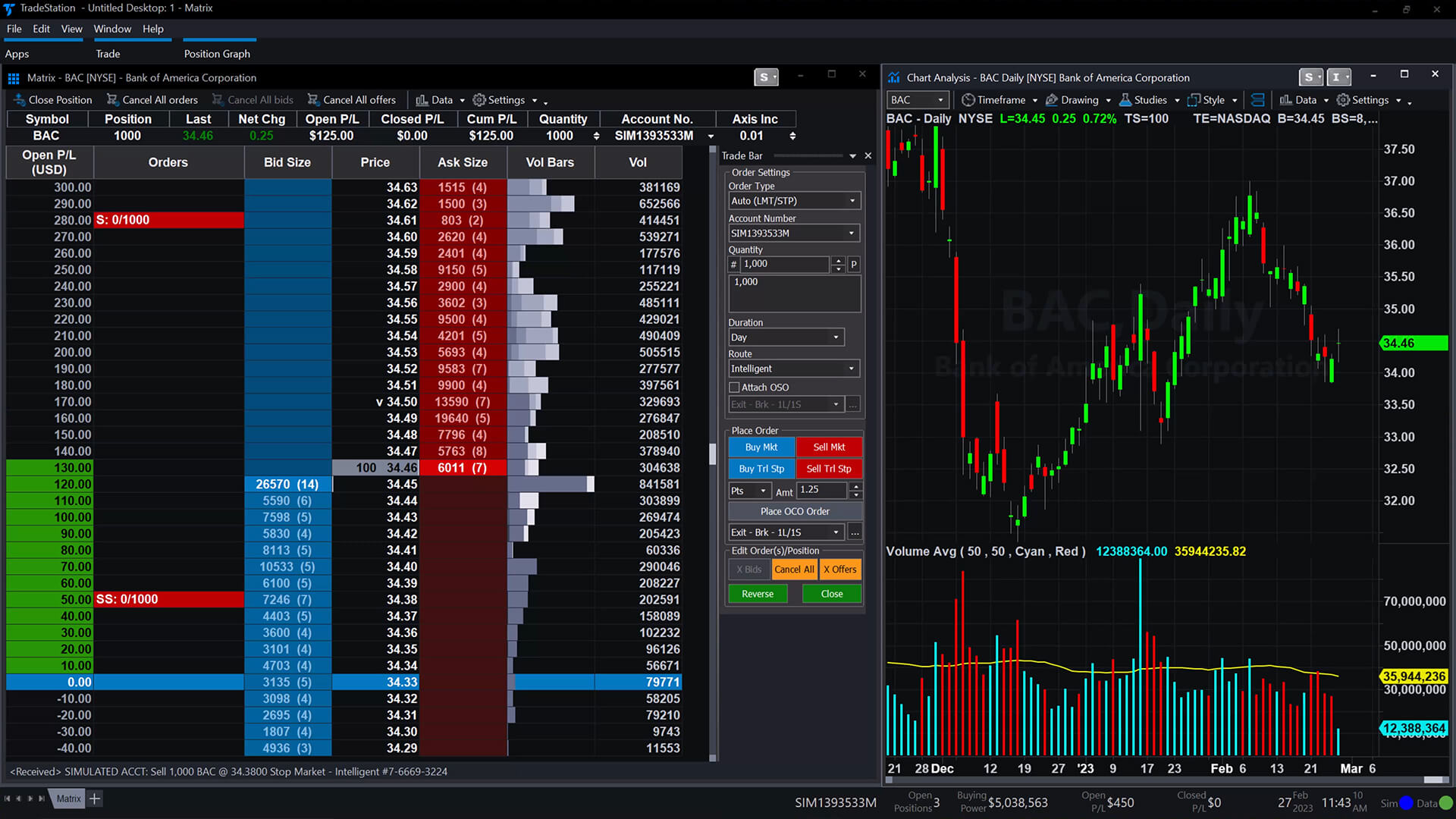Click the blue trade bar toggle icon in chart toolbar

[1258, 100]
